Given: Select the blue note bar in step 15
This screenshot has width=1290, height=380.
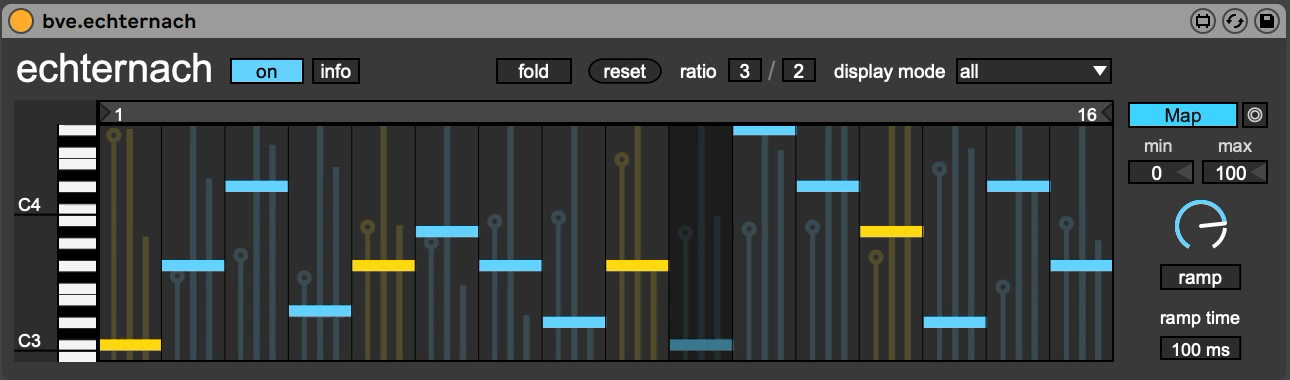Looking at the screenshot, I should pos(1018,186).
